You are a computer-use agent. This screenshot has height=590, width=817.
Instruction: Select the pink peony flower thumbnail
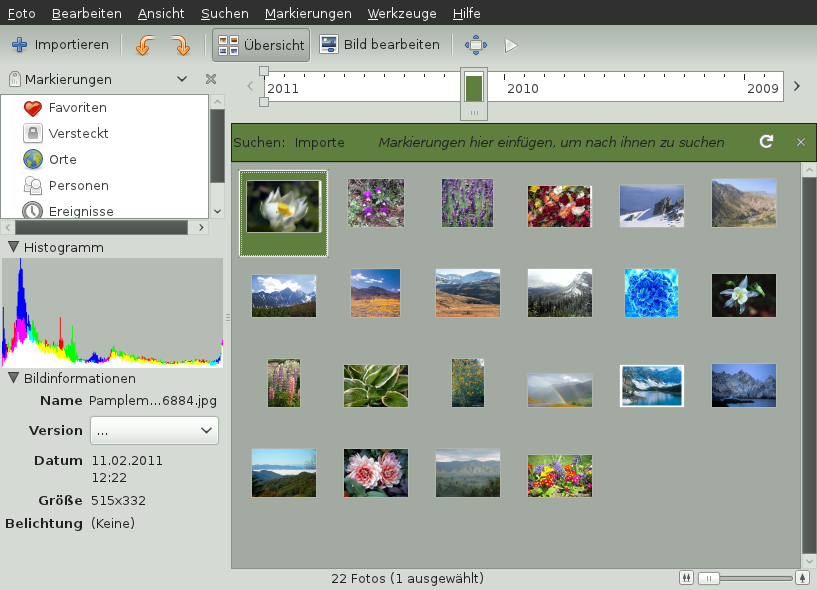tap(375, 473)
